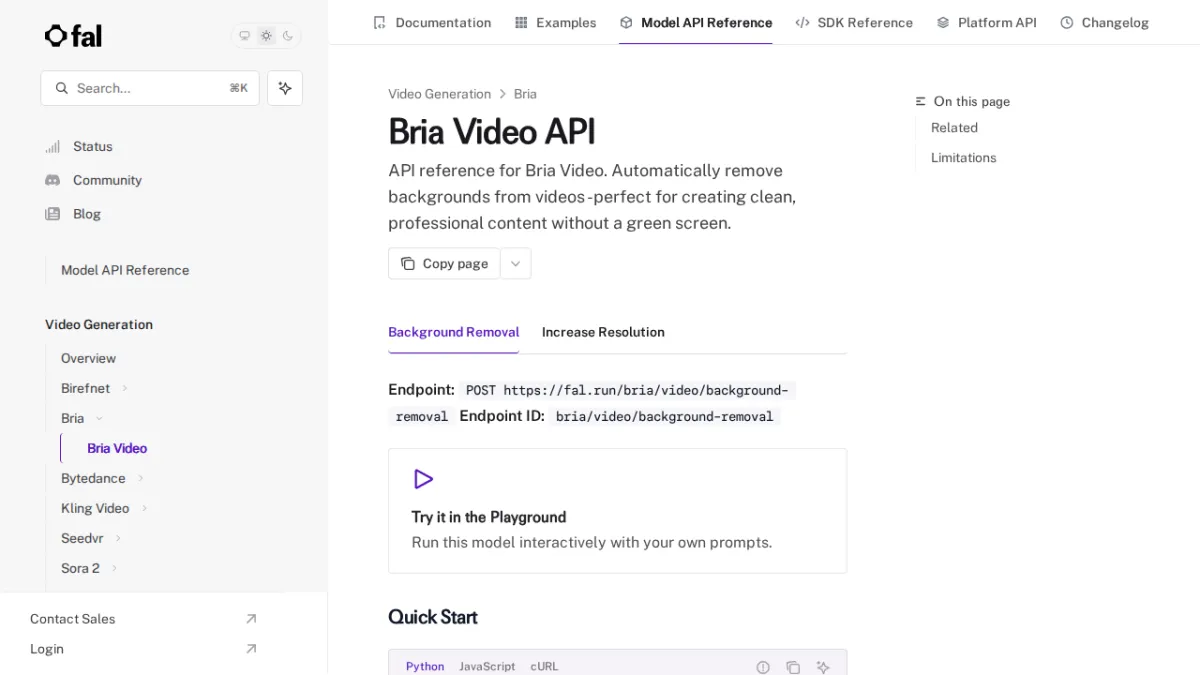Click the Changelog clock icon
This screenshot has width=1200, height=675.
1067,22
